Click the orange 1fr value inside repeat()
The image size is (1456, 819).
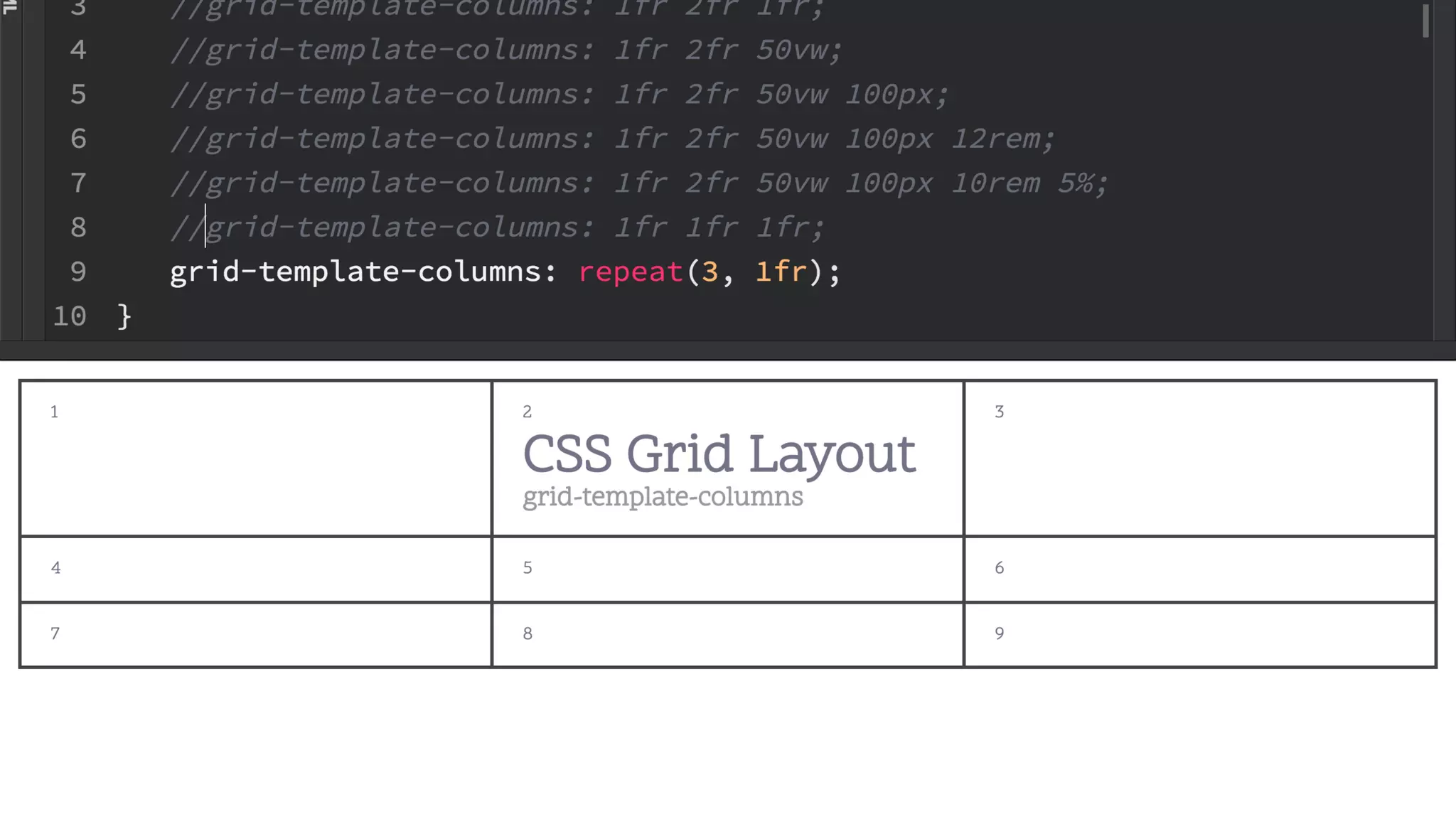click(x=781, y=272)
